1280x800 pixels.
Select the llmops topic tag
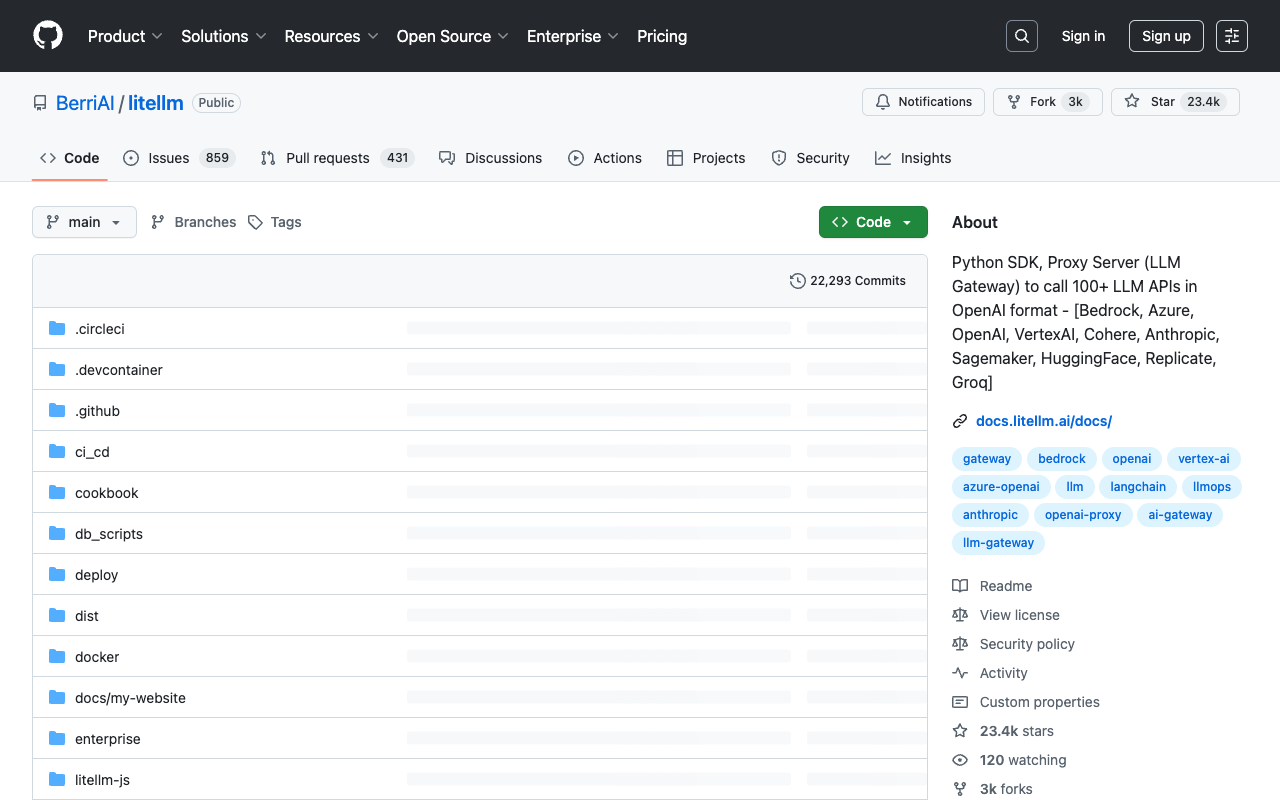(1212, 487)
